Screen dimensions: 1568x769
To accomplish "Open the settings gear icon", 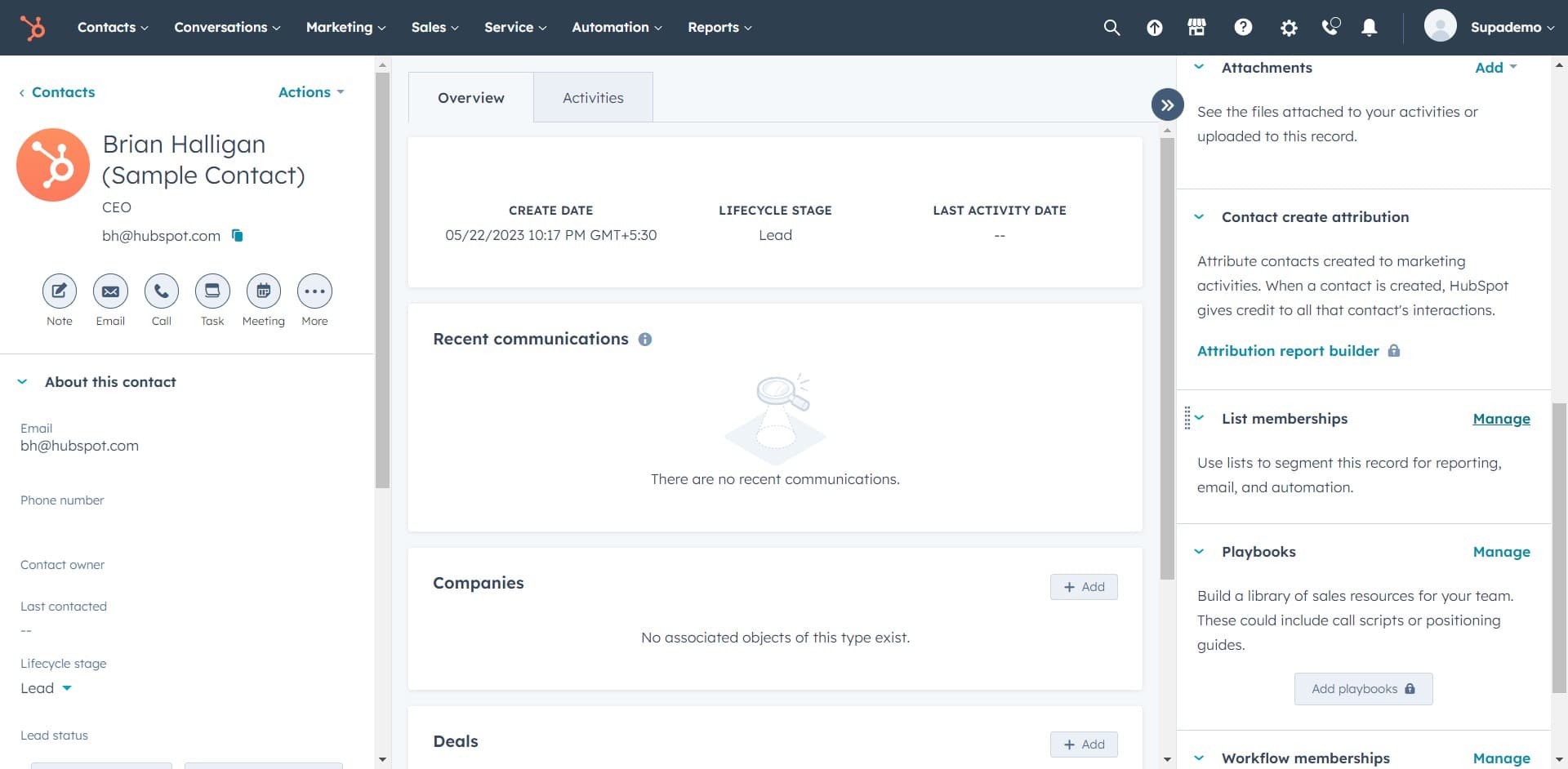I will (1288, 27).
